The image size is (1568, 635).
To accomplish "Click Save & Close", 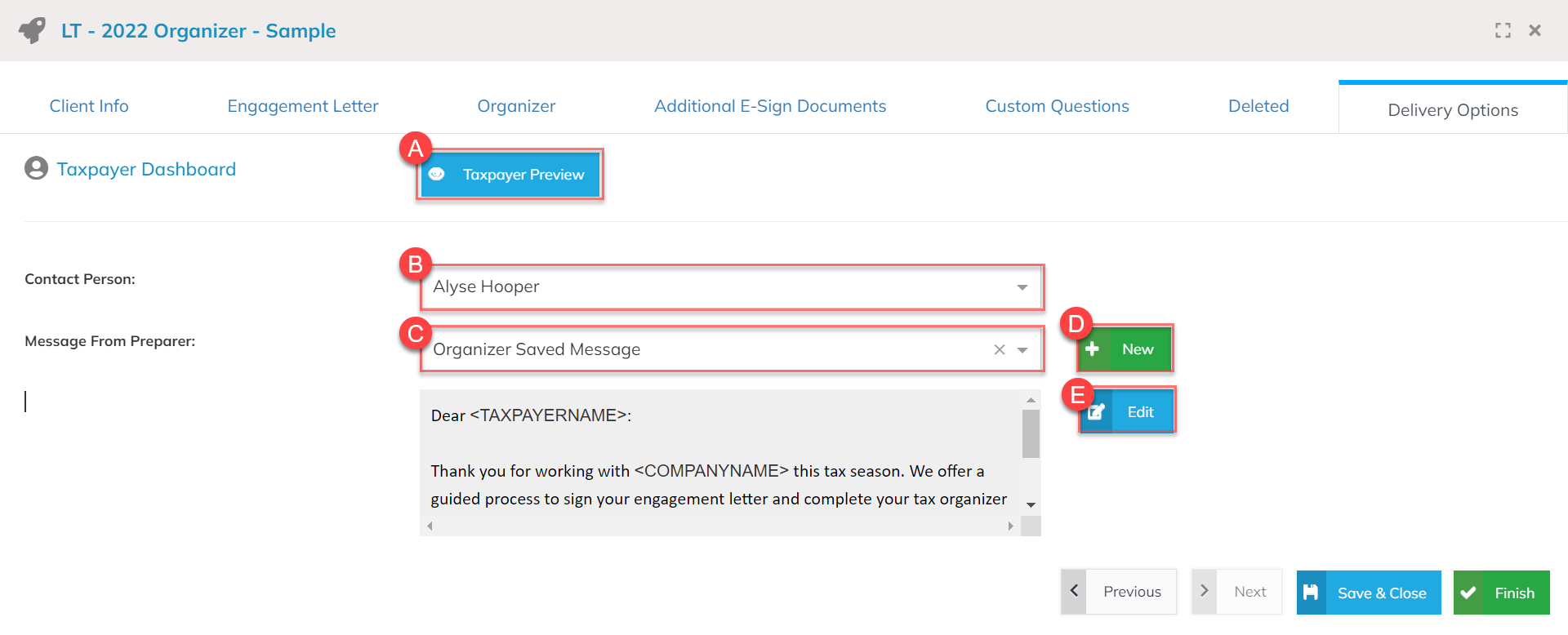I will click(1368, 593).
